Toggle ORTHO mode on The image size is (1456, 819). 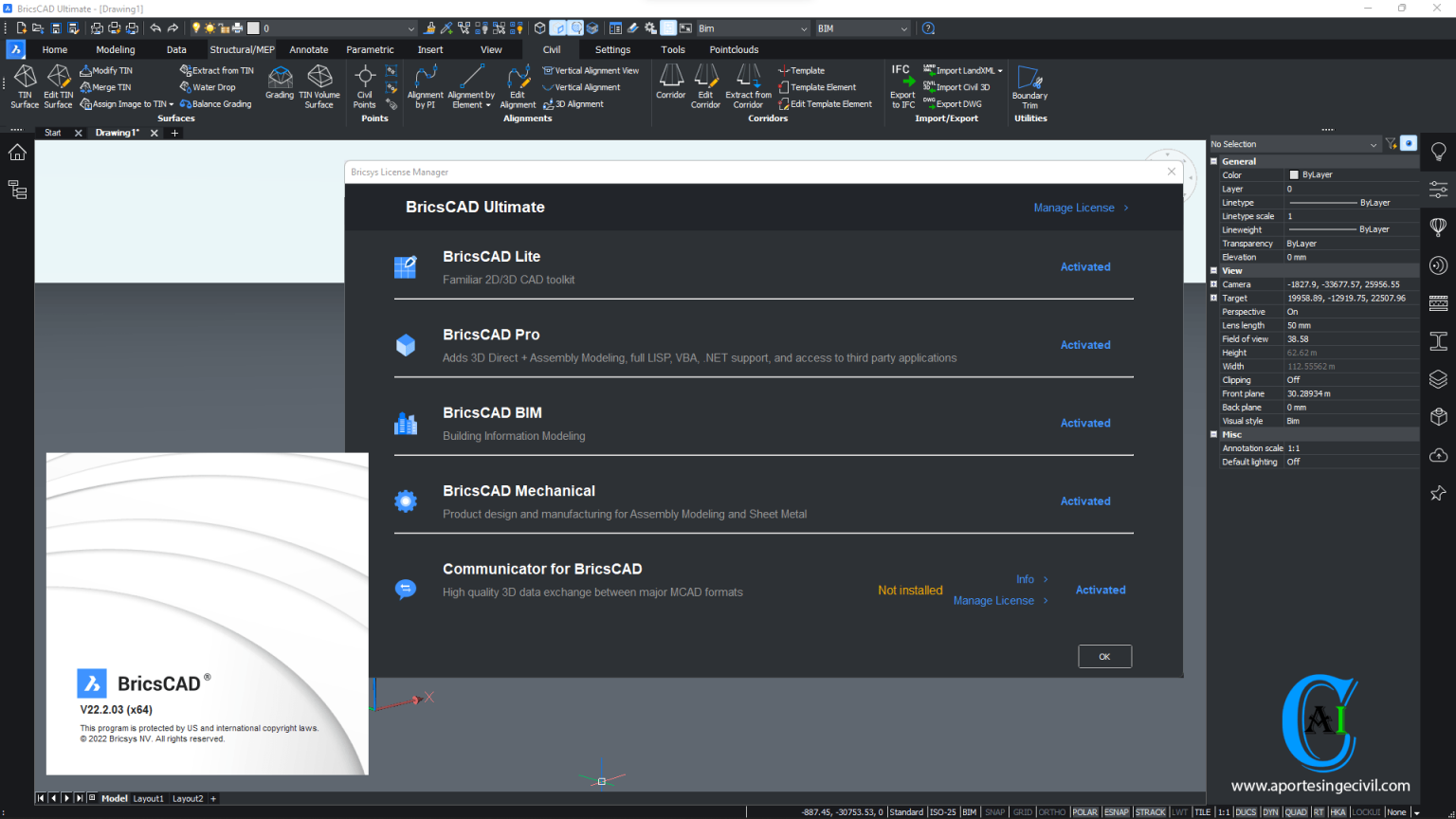(1052, 812)
